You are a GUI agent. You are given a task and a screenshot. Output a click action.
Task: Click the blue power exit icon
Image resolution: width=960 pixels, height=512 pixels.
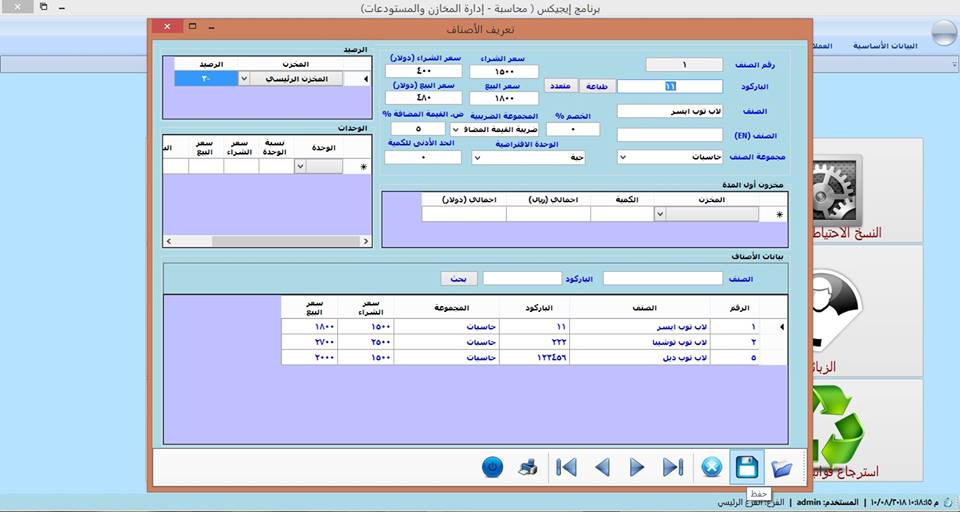tap(492, 468)
